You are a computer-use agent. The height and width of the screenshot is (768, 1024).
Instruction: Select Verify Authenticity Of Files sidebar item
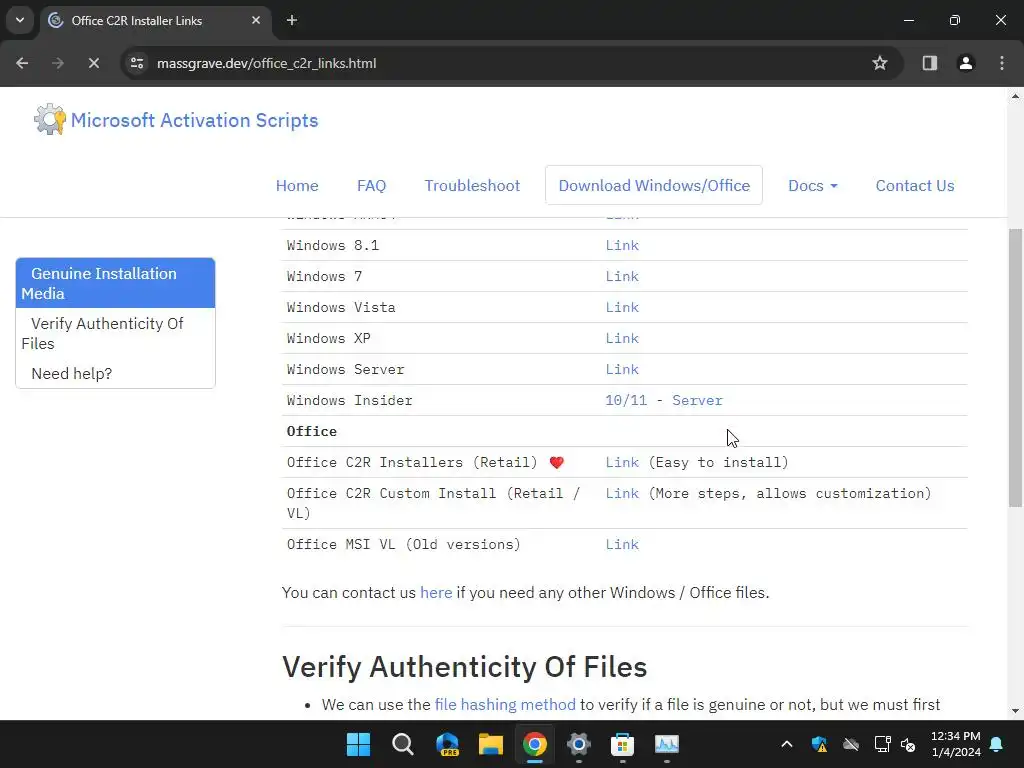click(x=115, y=333)
